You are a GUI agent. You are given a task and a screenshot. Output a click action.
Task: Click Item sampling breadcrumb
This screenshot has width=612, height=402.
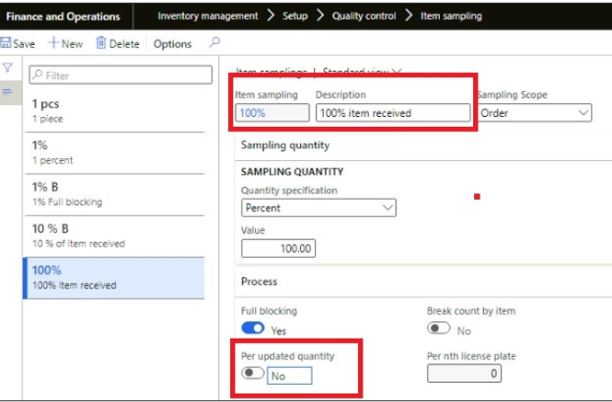pyautogui.click(x=451, y=16)
